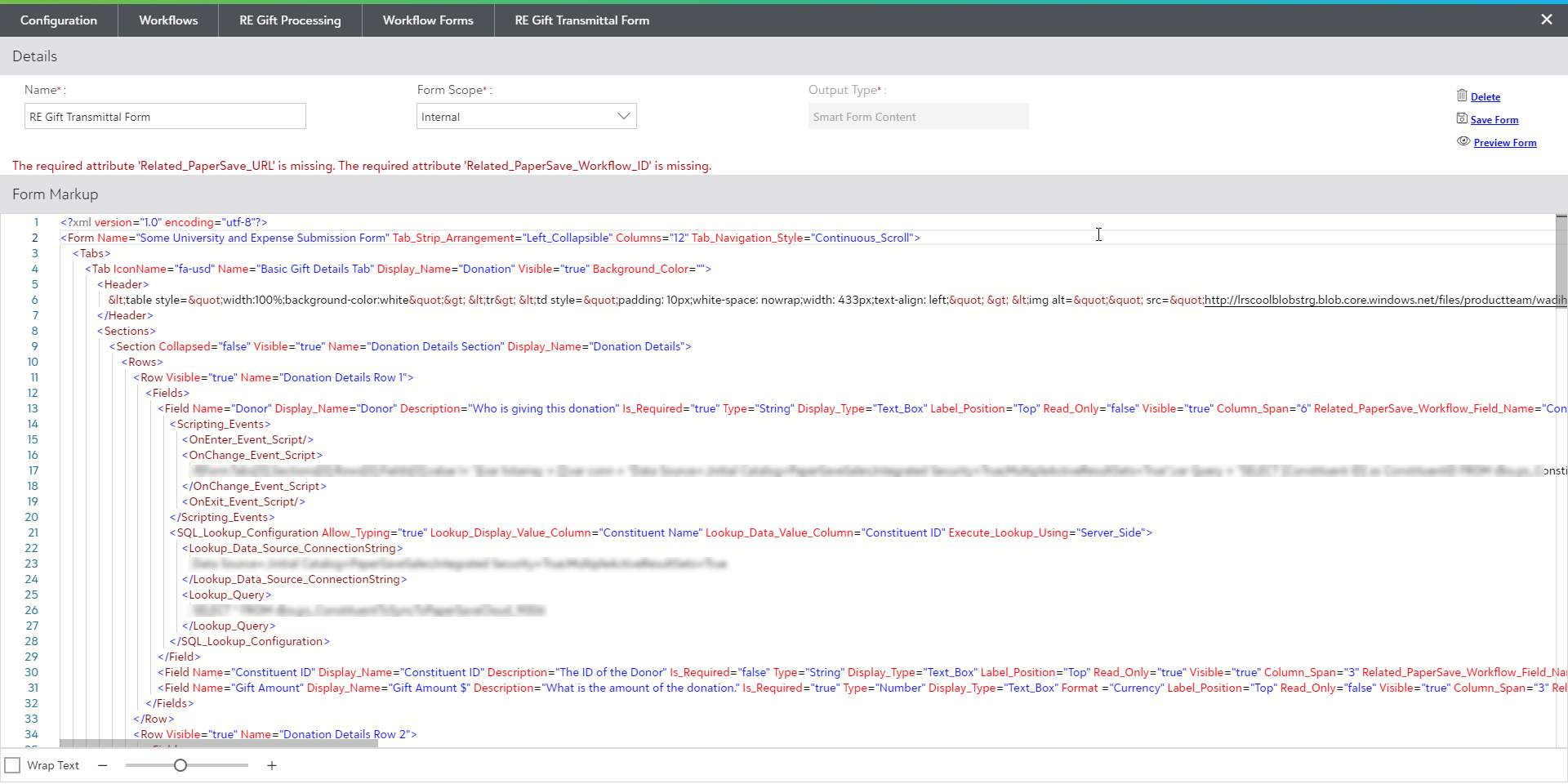Click the minus zoom-out icon
The image size is (1568, 784).
tap(103, 765)
